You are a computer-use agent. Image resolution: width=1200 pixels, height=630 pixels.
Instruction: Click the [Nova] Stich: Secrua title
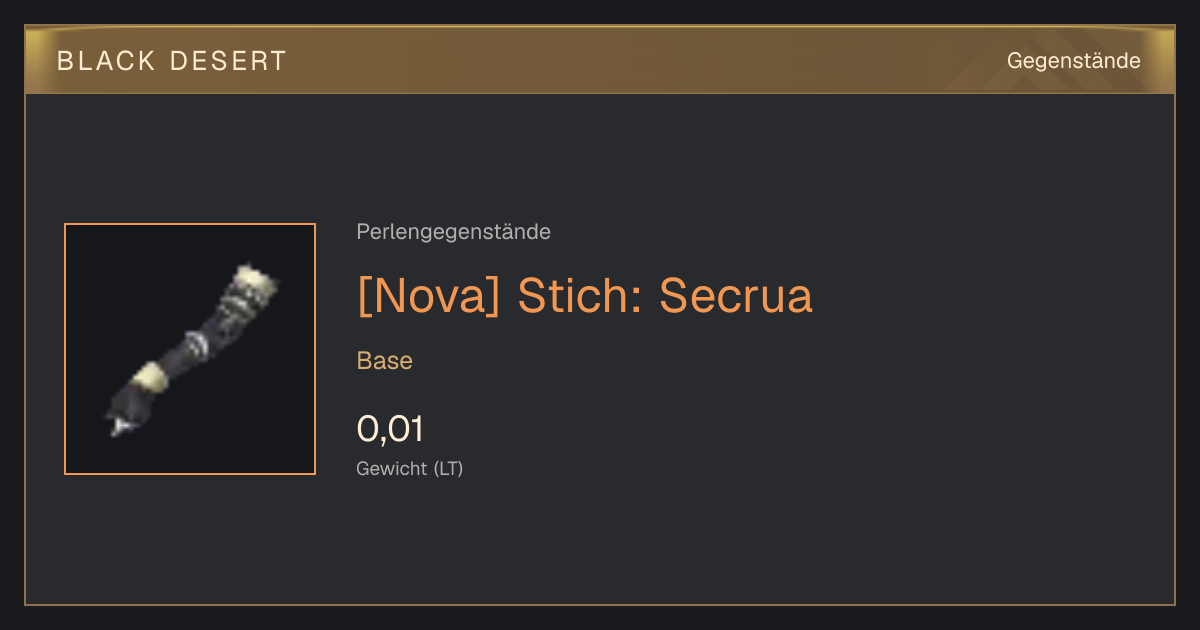pyautogui.click(x=585, y=296)
